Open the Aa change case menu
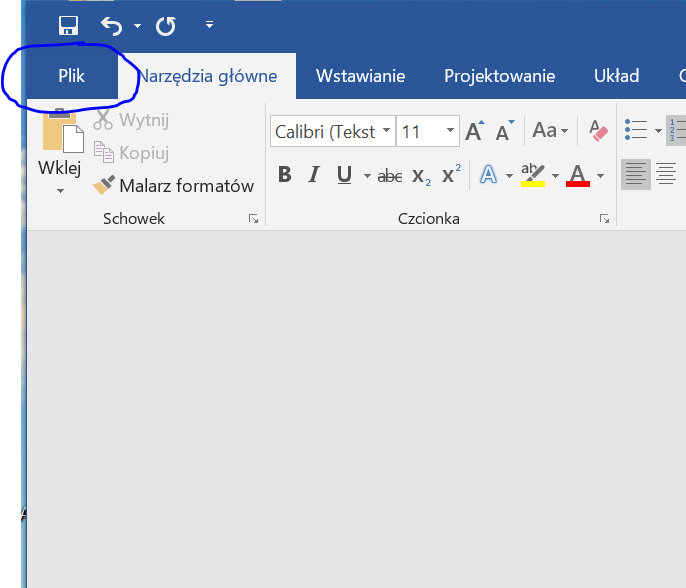This screenshot has height=588, width=686. (550, 130)
